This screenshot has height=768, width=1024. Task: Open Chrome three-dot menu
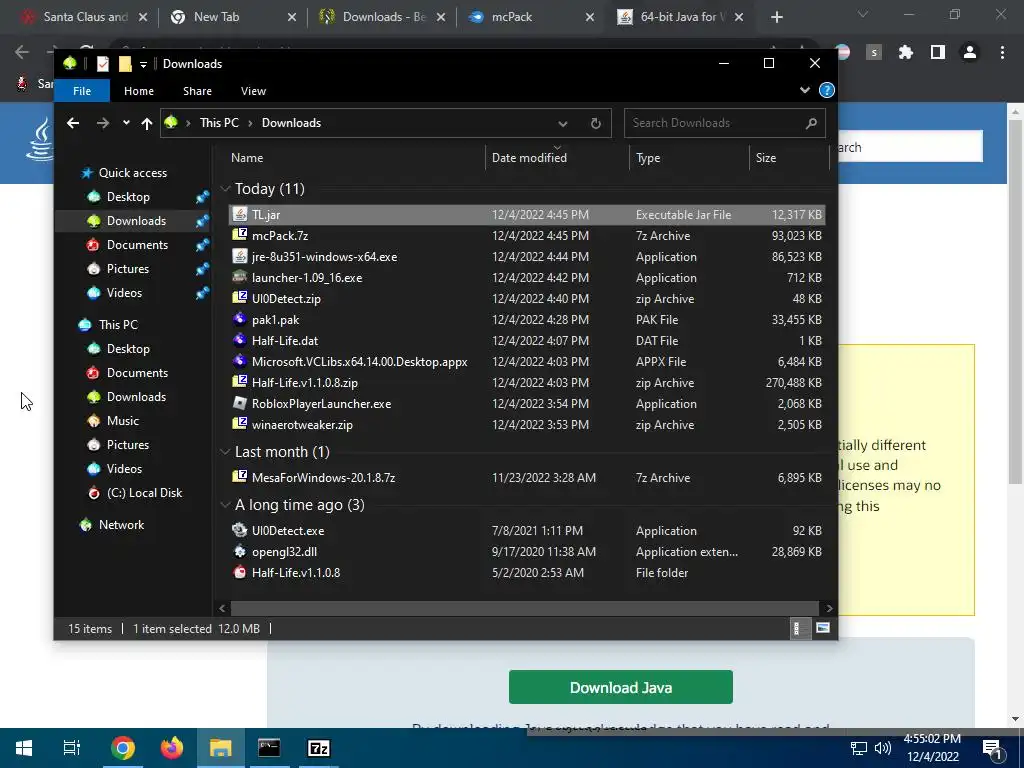[1002, 52]
